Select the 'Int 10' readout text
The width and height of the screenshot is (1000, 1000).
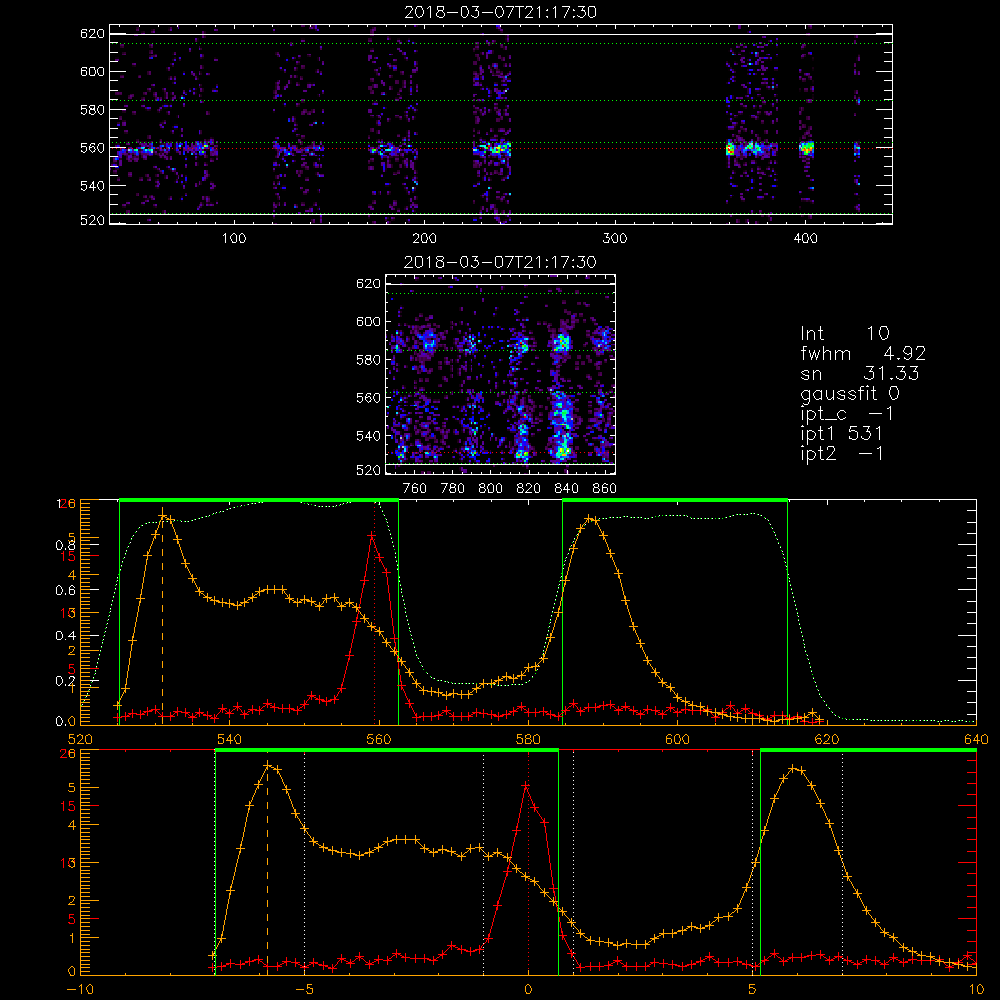844,333
